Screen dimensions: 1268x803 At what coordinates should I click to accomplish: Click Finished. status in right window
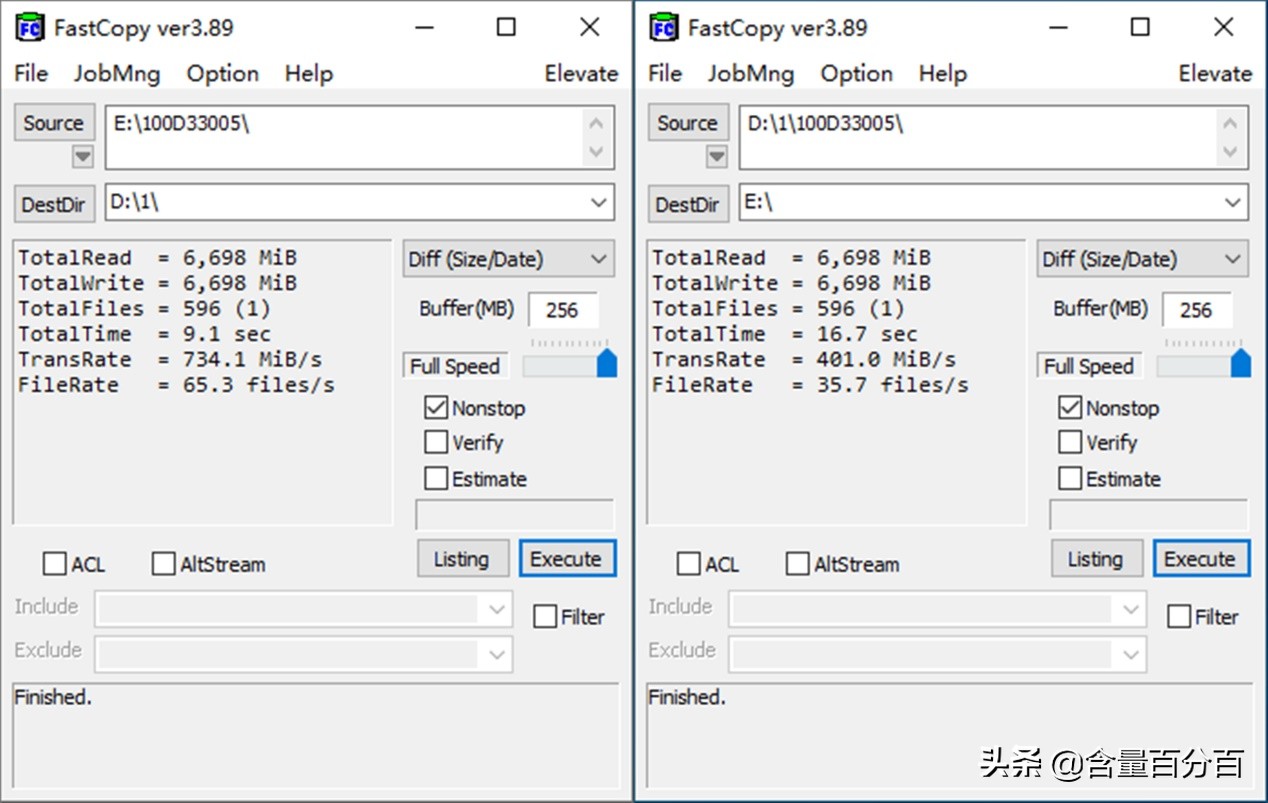point(687,698)
